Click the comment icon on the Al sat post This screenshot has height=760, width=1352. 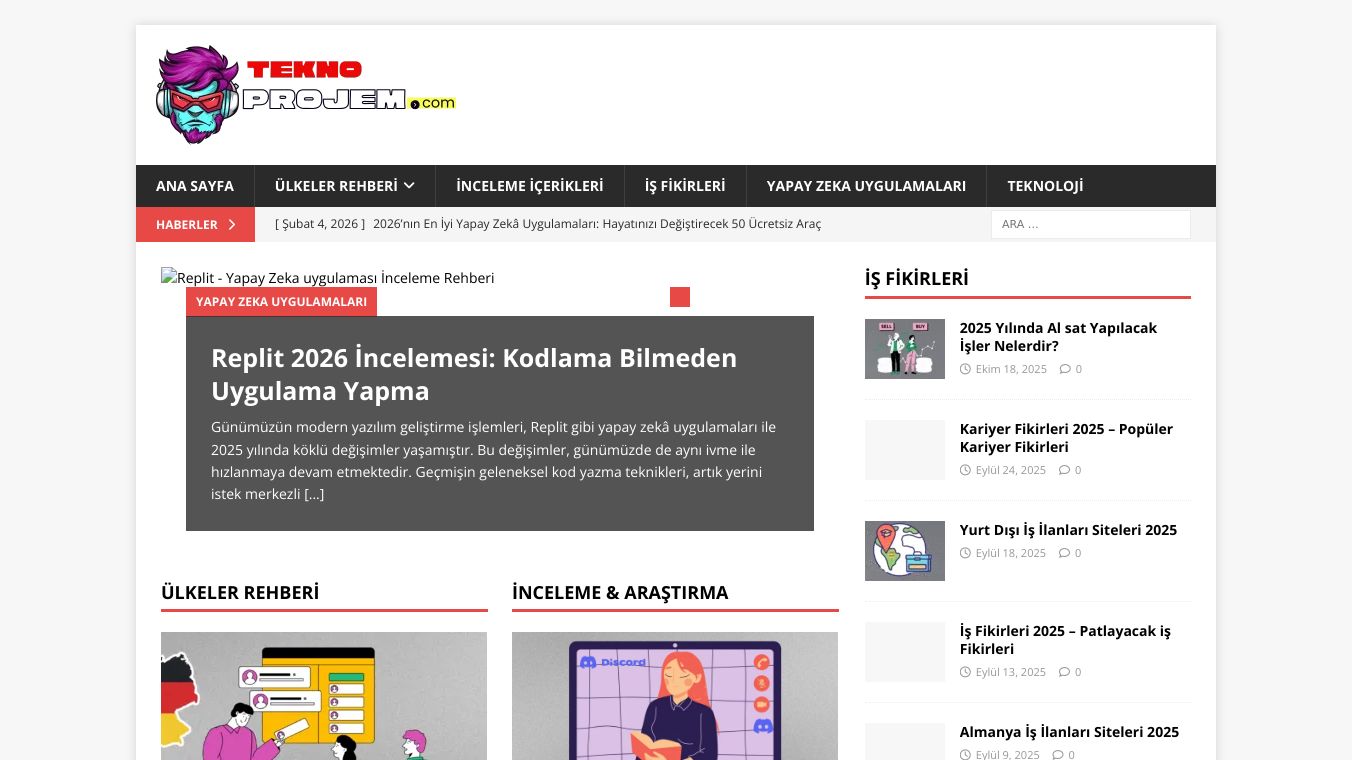pos(1064,369)
